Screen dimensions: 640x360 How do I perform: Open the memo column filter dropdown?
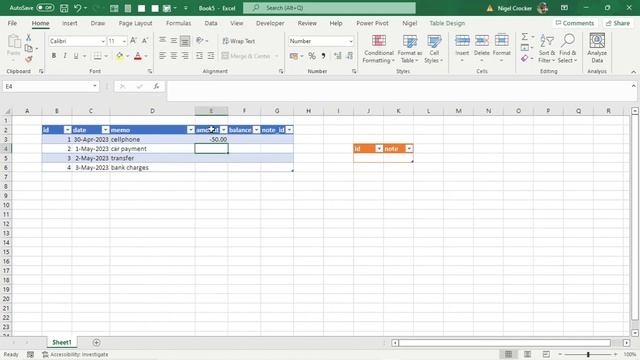click(191, 130)
